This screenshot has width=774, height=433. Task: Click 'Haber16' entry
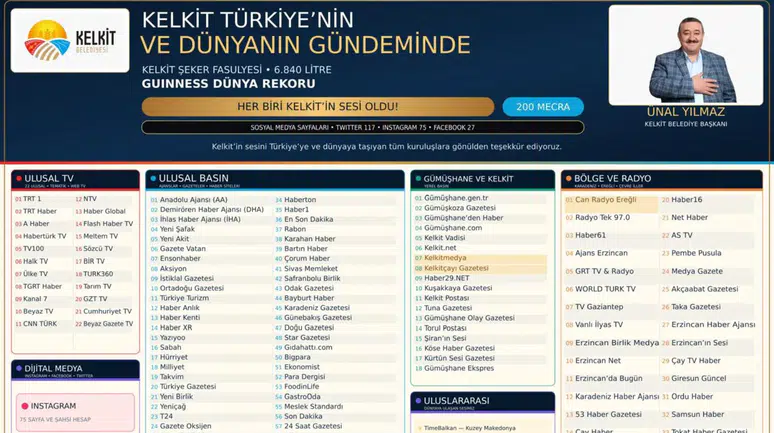pos(687,200)
